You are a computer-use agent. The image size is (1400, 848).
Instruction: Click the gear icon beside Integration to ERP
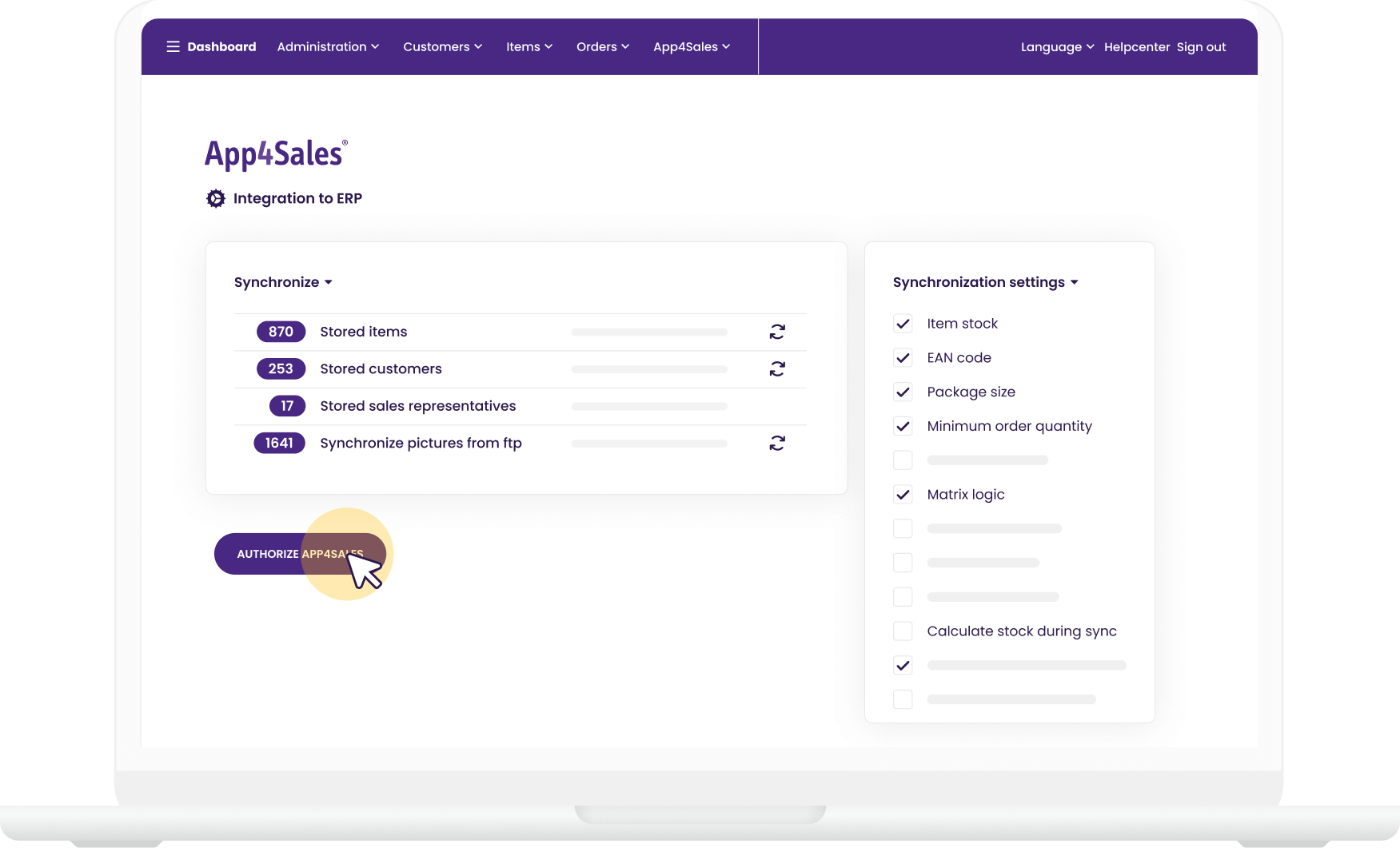pos(216,198)
